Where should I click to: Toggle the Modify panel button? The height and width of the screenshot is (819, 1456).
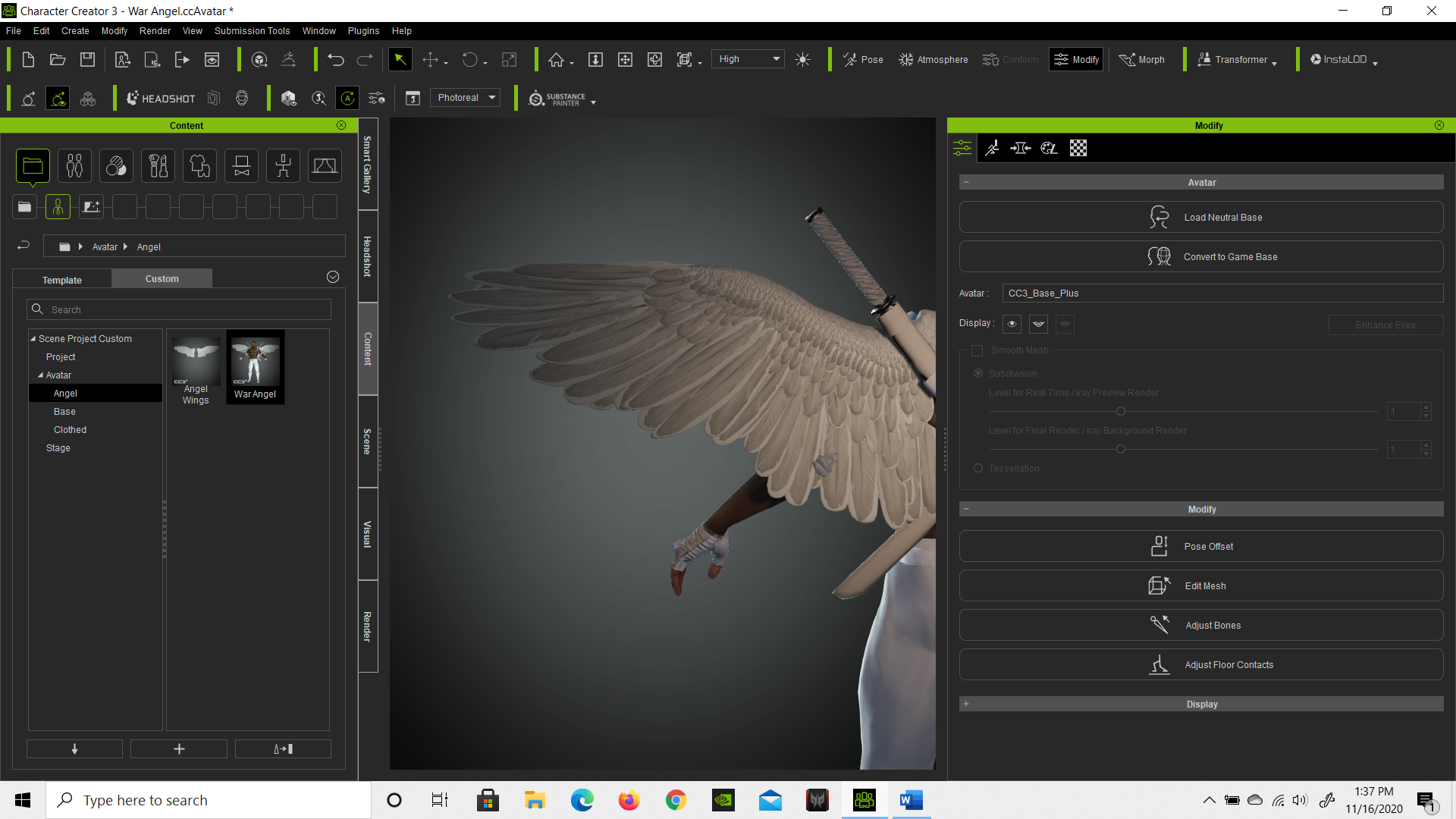(1076, 60)
